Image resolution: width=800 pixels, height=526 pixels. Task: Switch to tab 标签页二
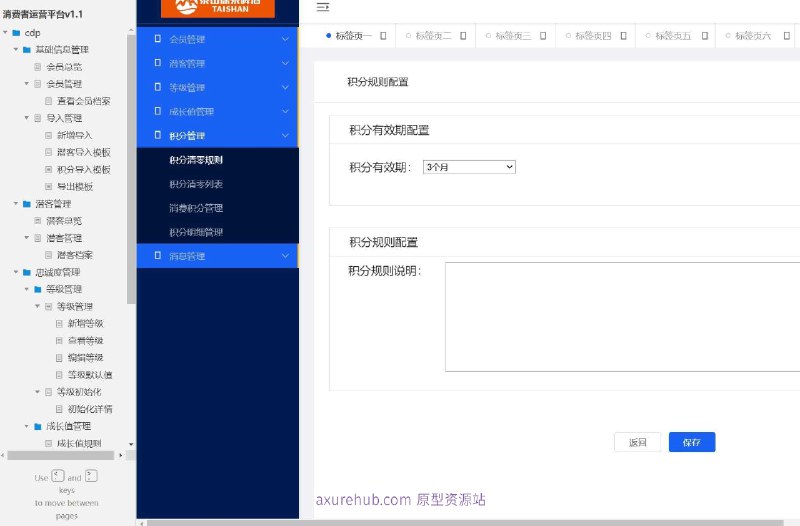433,36
